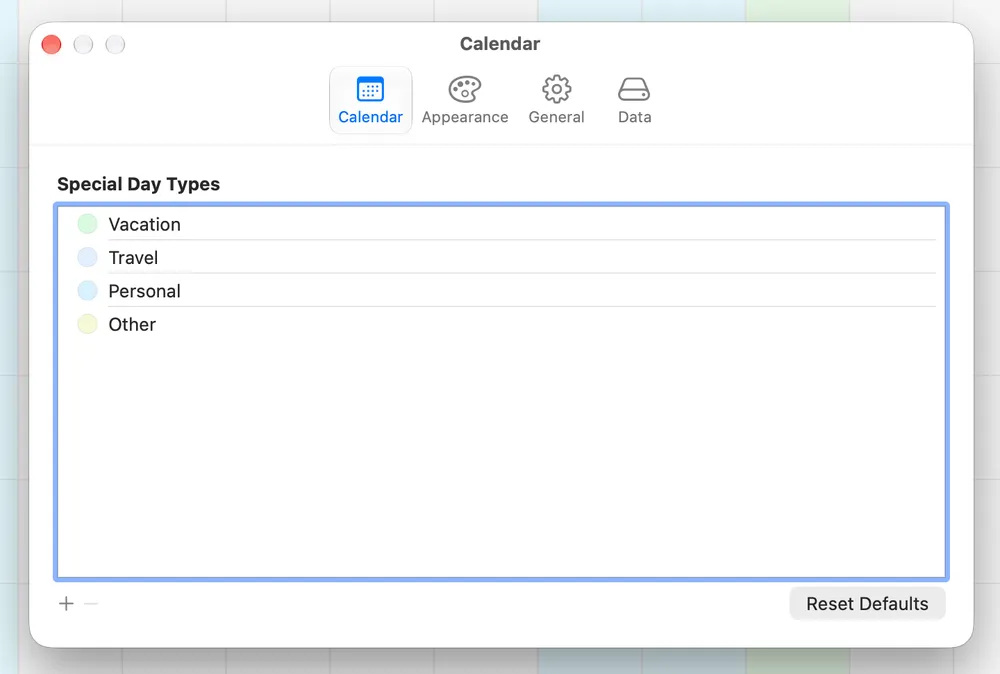Click the yellow Other color swatch
Screen dimensions: 1000x674
pyautogui.click(x=87, y=324)
